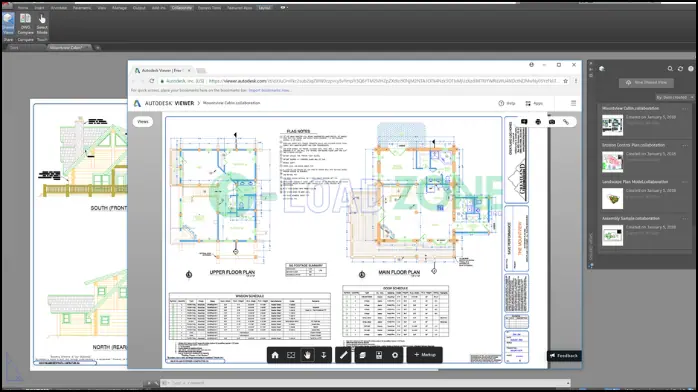Click the comment icon in viewer
The width and height of the screenshot is (698, 392).
(x=524, y=122)
